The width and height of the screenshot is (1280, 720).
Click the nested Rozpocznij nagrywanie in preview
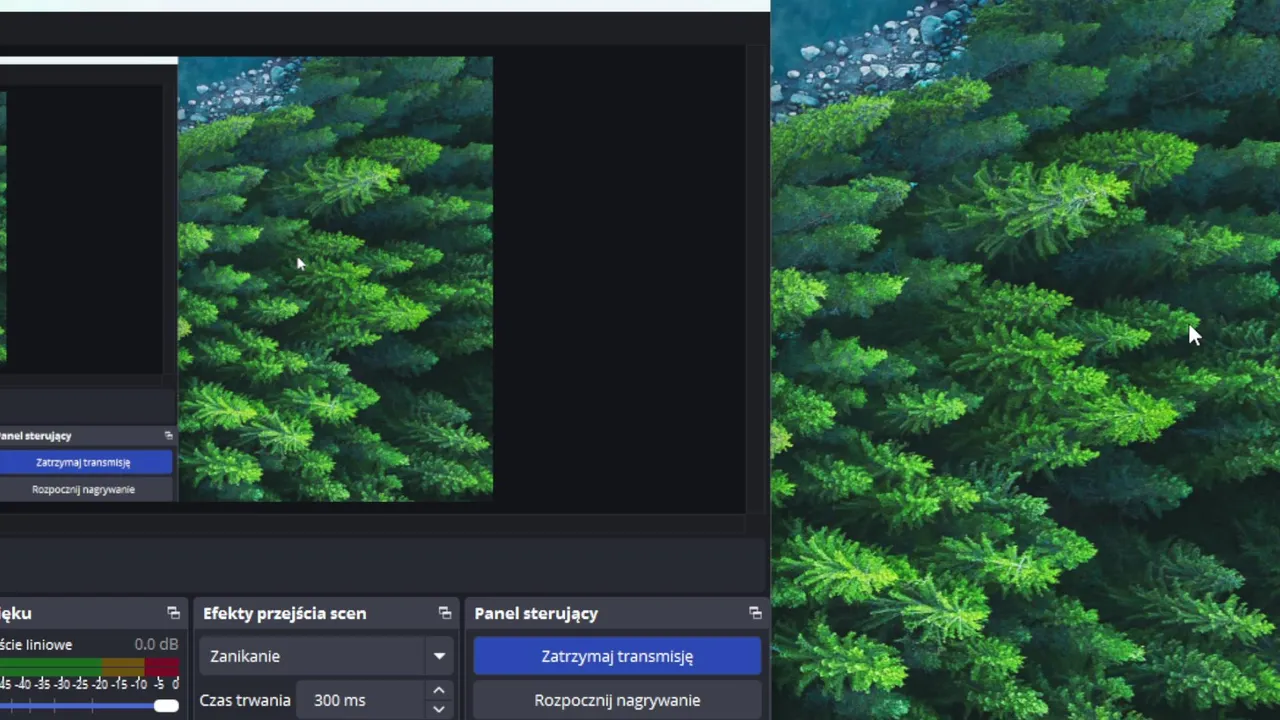point(86,489)
